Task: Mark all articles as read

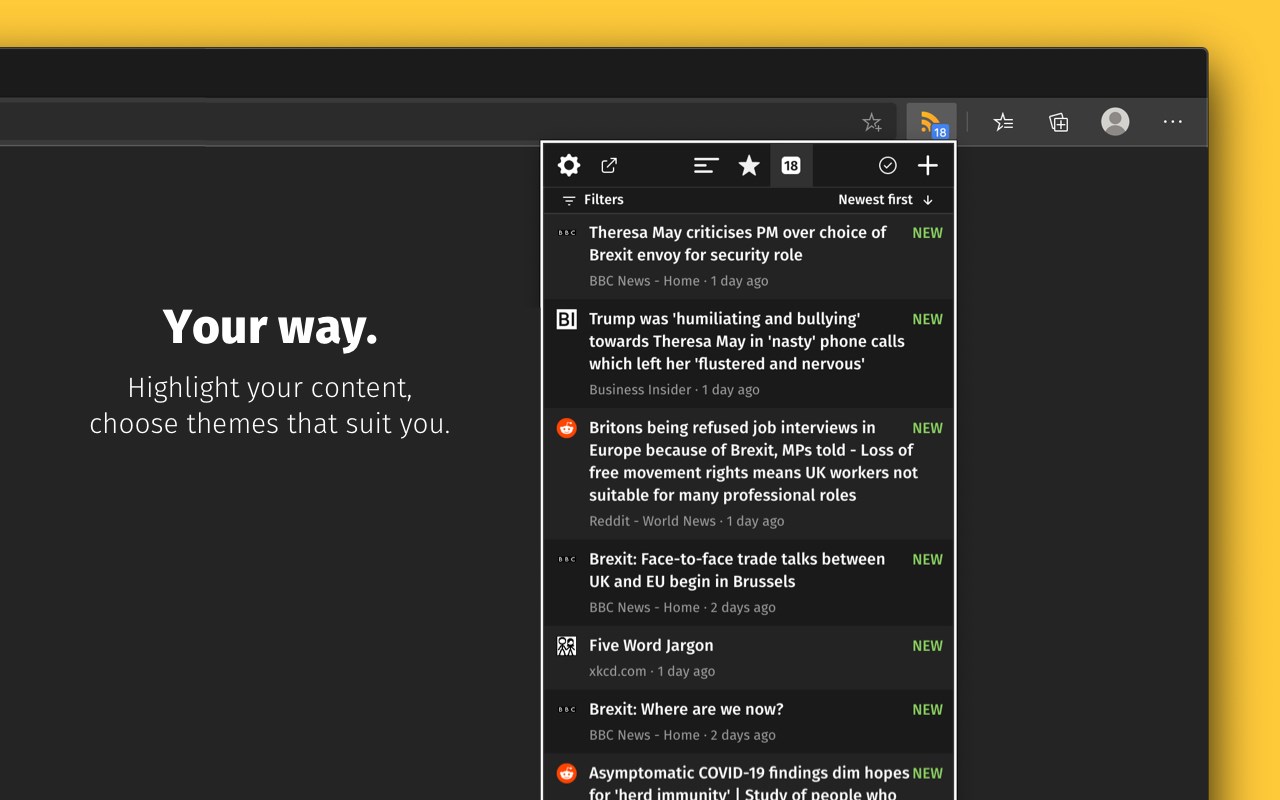Action: tap(887, 166)
